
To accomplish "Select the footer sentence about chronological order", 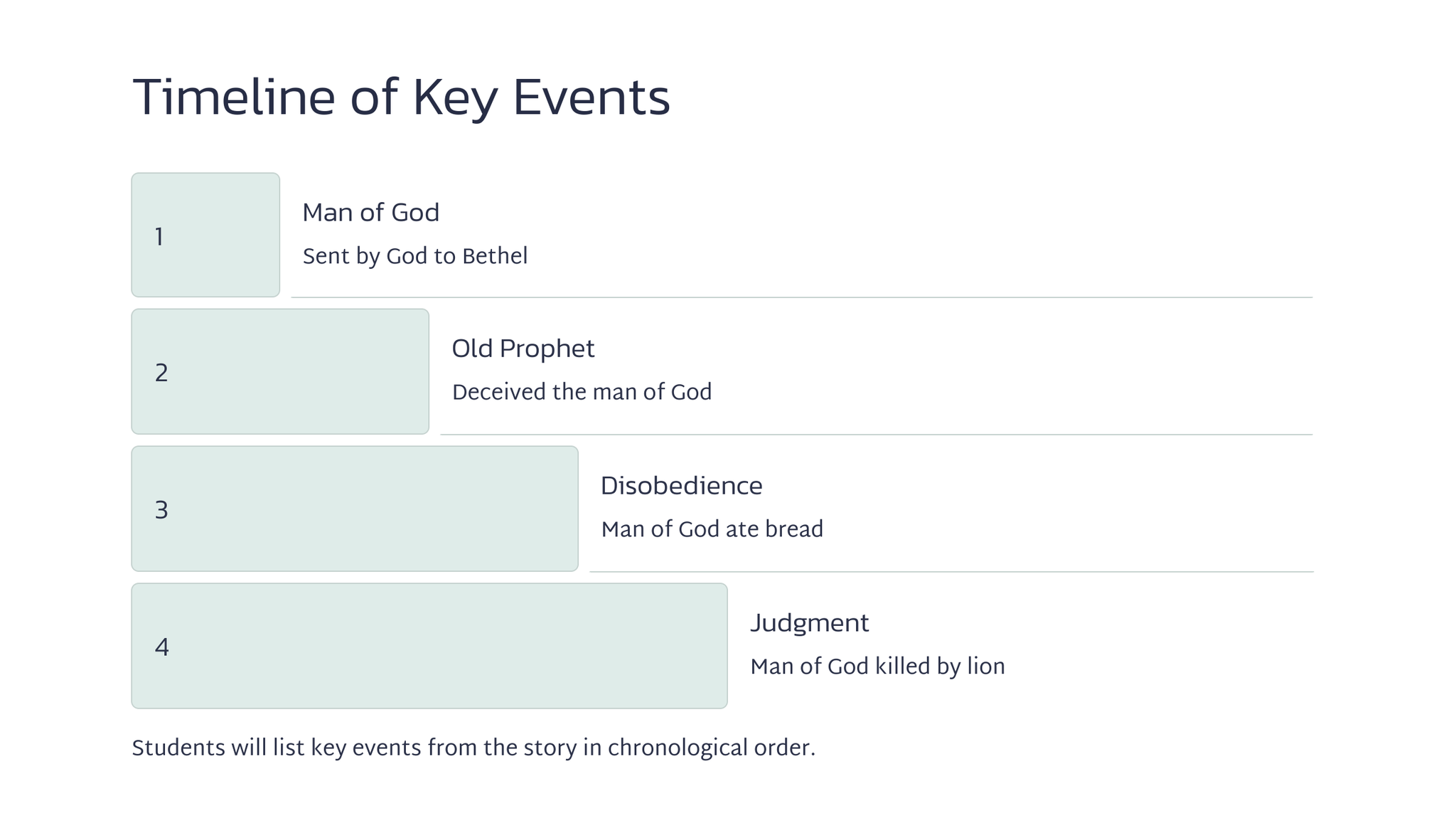I will [473, 748].
